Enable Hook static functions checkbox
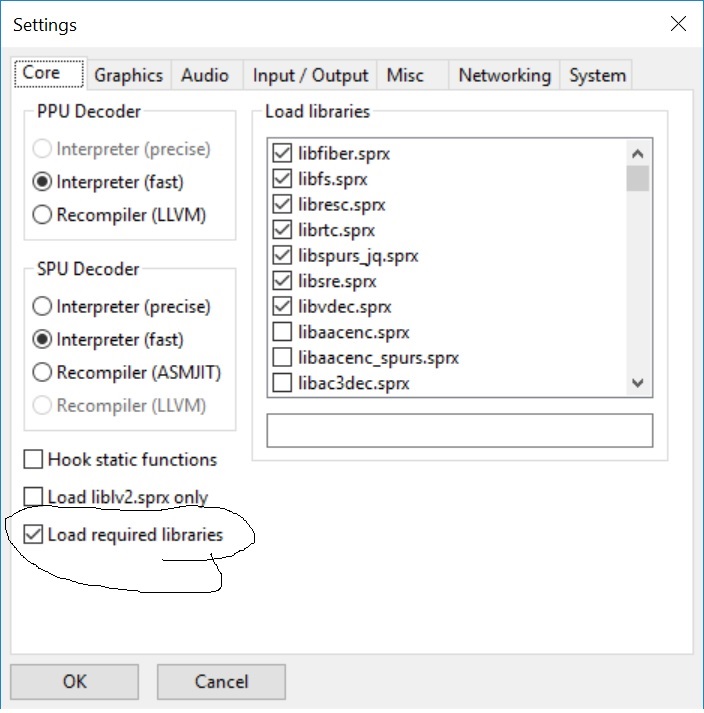This screenshot has height=713, width=704. [33, 460]
